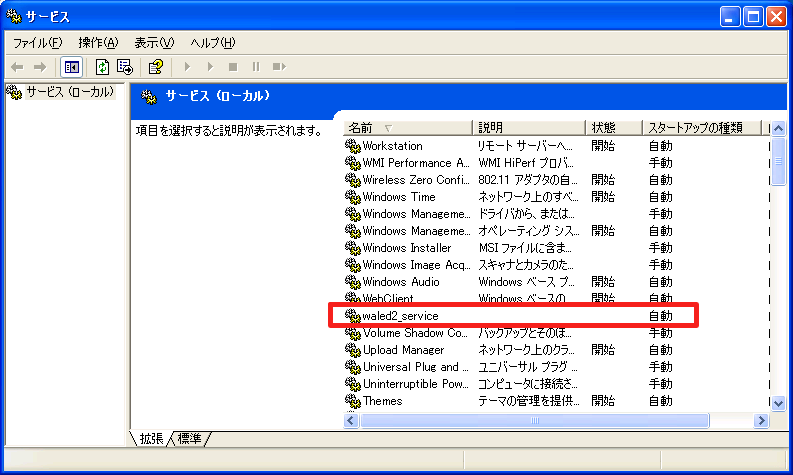Switch to the 標準 tab
Screen dimensions: 793x475
190,439
